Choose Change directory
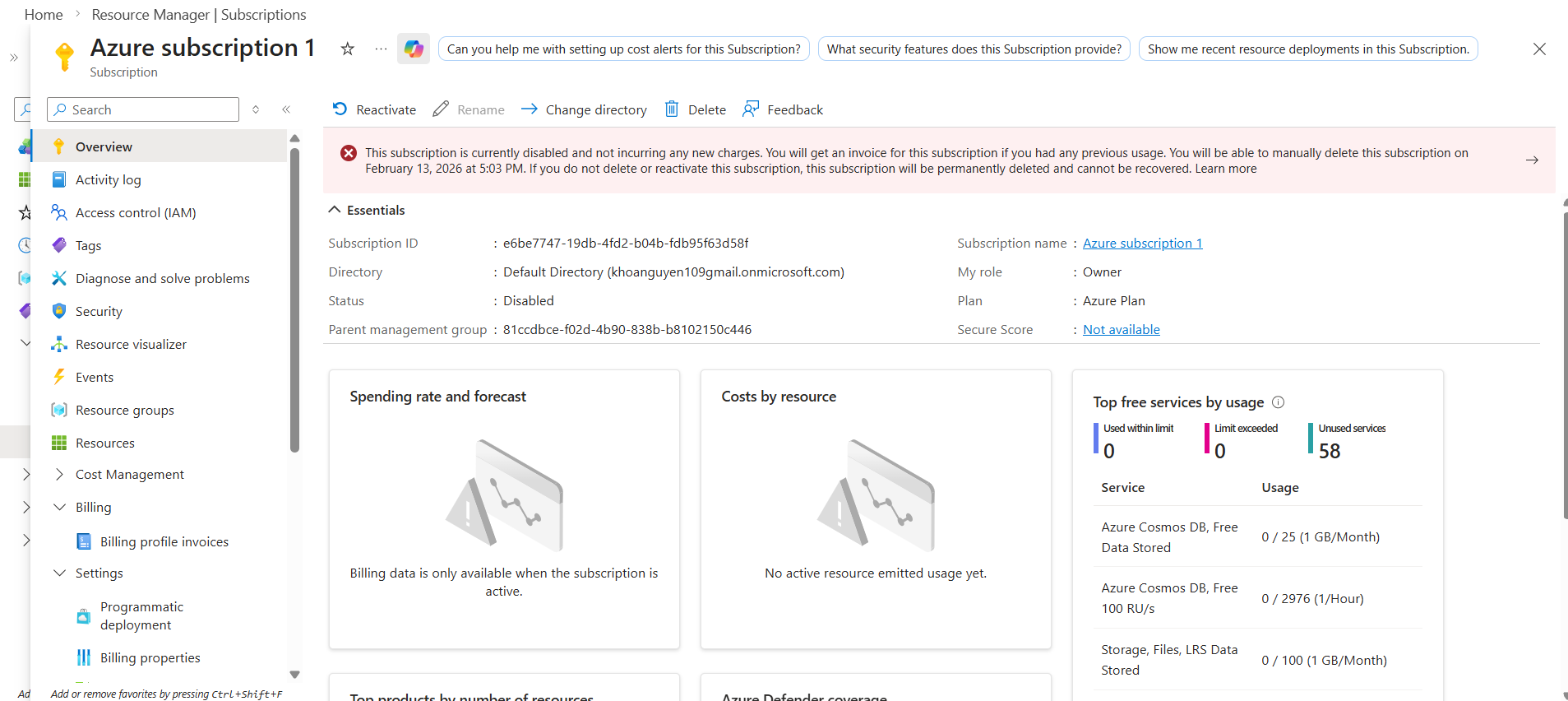Image resolution: width=1568 pixels, height=701 pixels. click(584, 109)
